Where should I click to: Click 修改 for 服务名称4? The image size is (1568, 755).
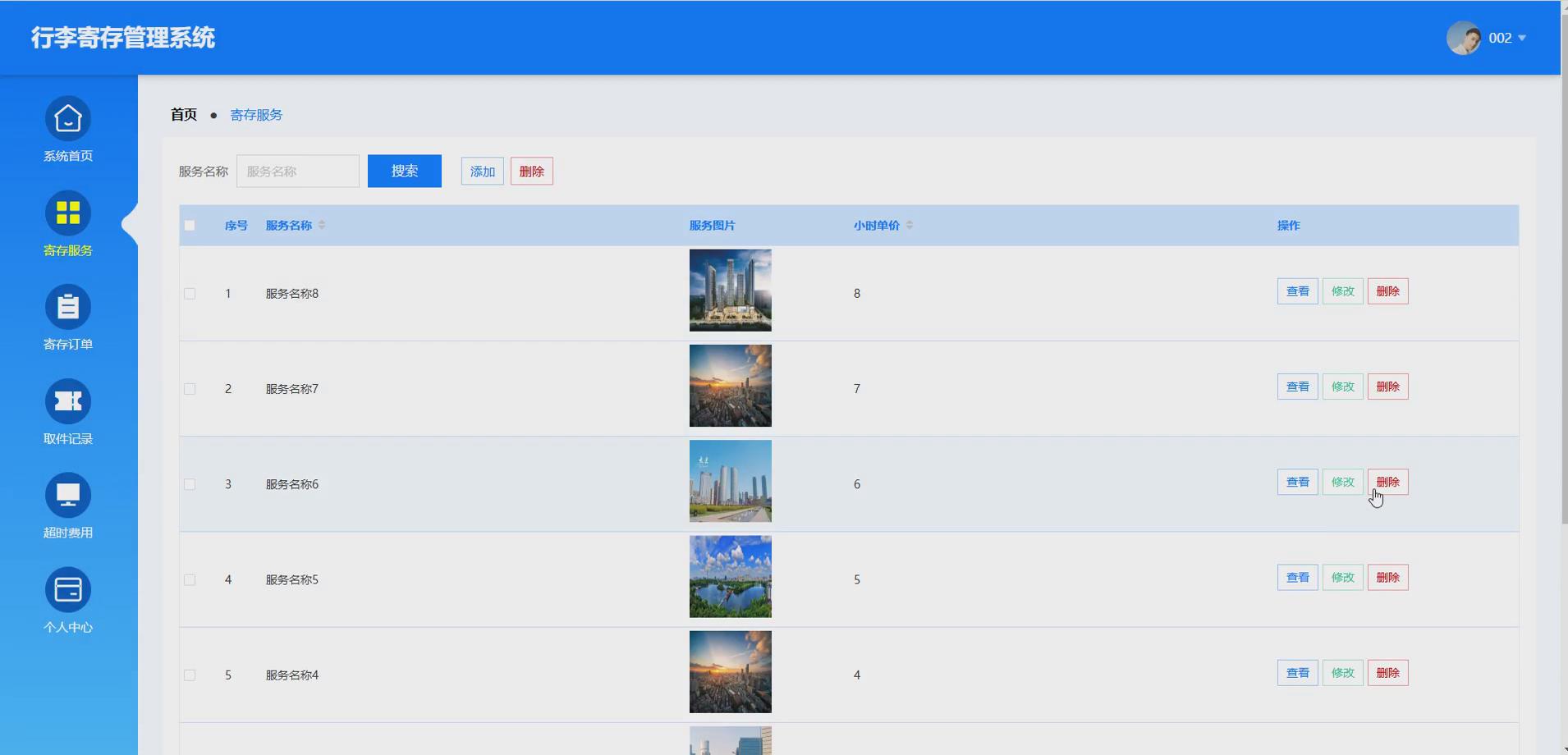[x=1343, y=673]
